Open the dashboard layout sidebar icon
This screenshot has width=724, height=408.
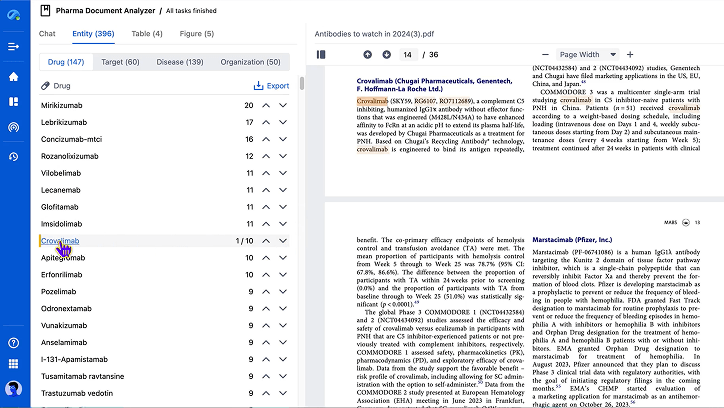[13, 102]
